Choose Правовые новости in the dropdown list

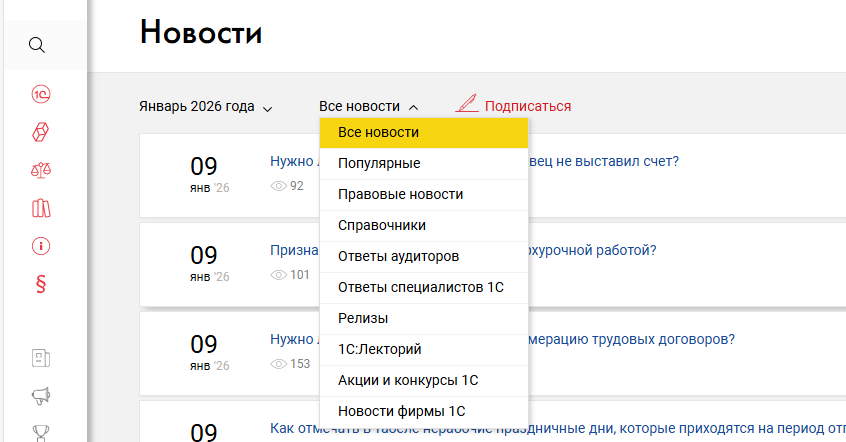400,194
